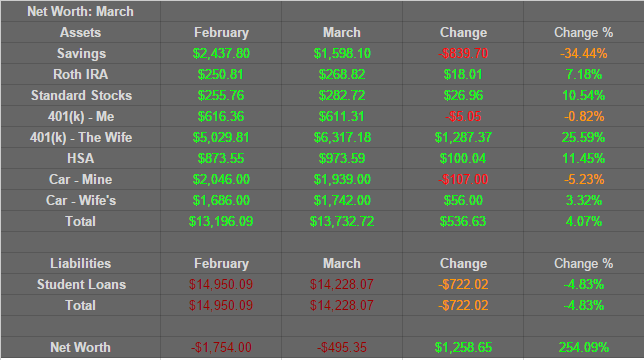Click the Assets header cell
Screen dimensions: 644x360
pyautogui.click(x=80, y=32)
